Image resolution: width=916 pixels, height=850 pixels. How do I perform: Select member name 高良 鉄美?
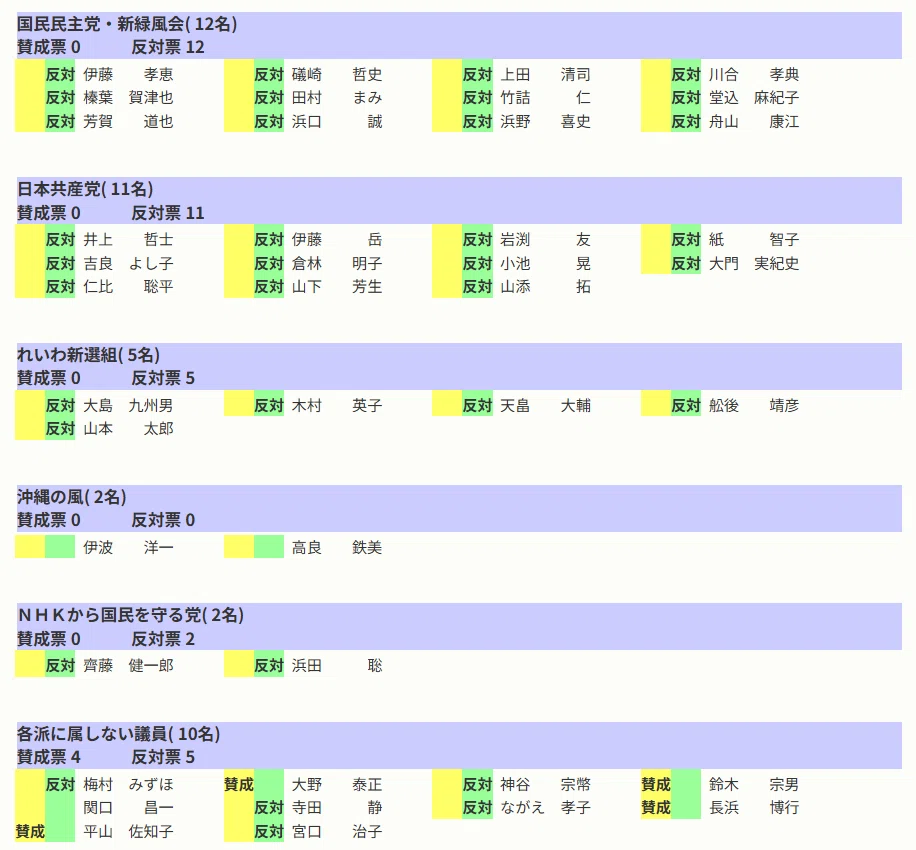click(336, 547)
